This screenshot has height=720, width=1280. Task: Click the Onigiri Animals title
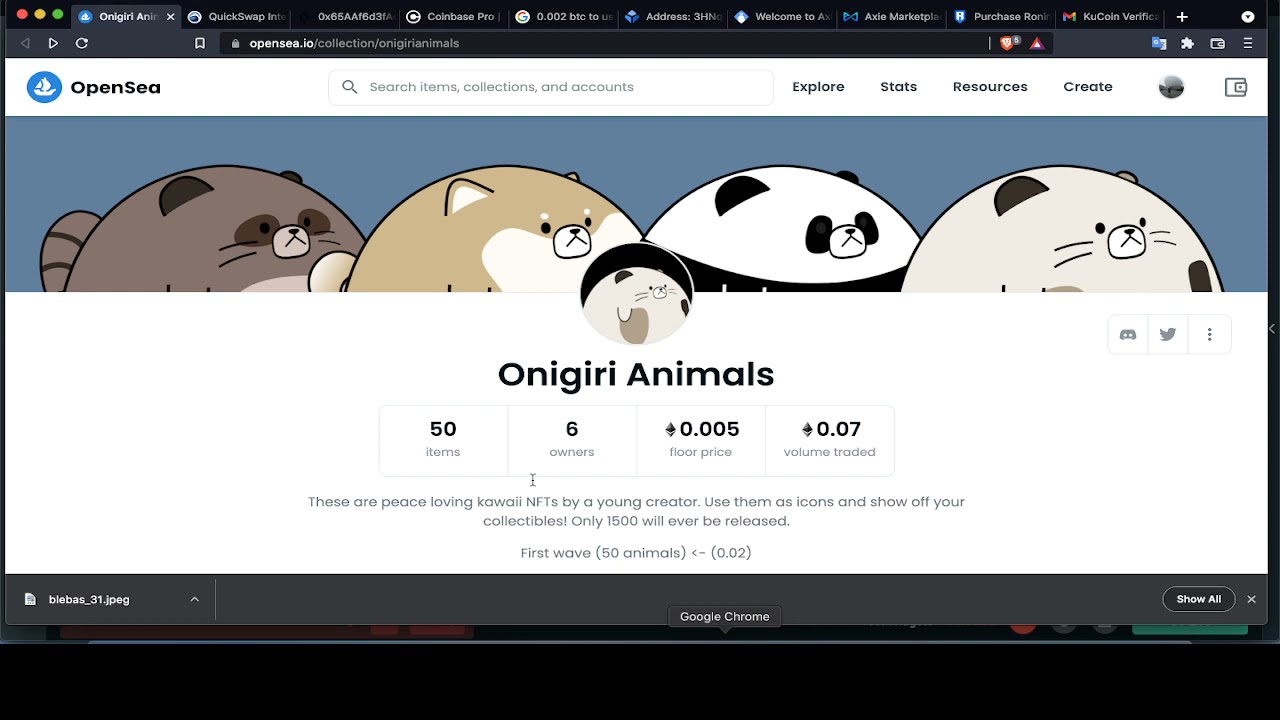[x=636, y=374]
